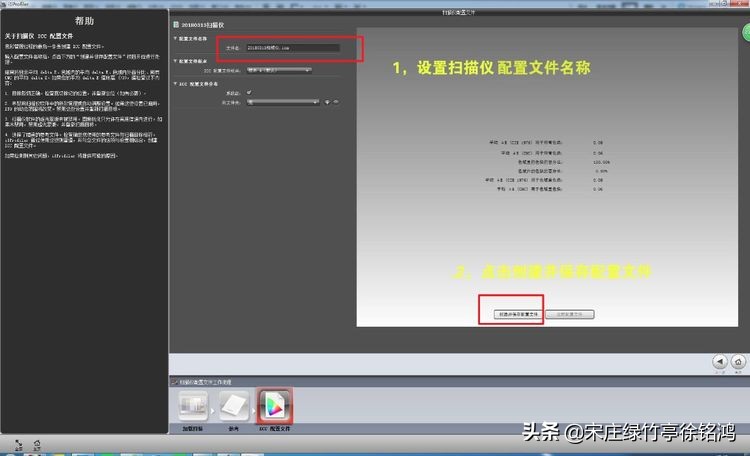Collapse the 配置文件名称 section
Image resolution: width=750 pixels, height=456 pixels.
175,38
